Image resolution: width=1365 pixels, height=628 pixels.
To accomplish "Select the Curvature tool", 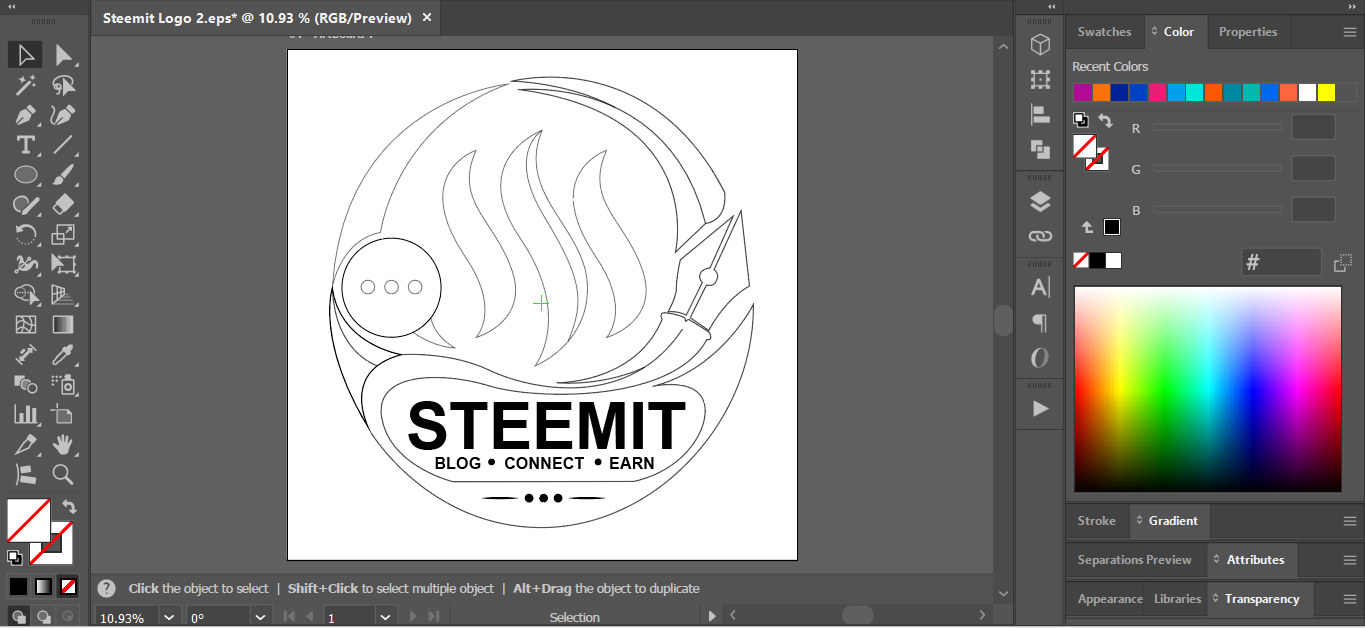I will point(63,115).
